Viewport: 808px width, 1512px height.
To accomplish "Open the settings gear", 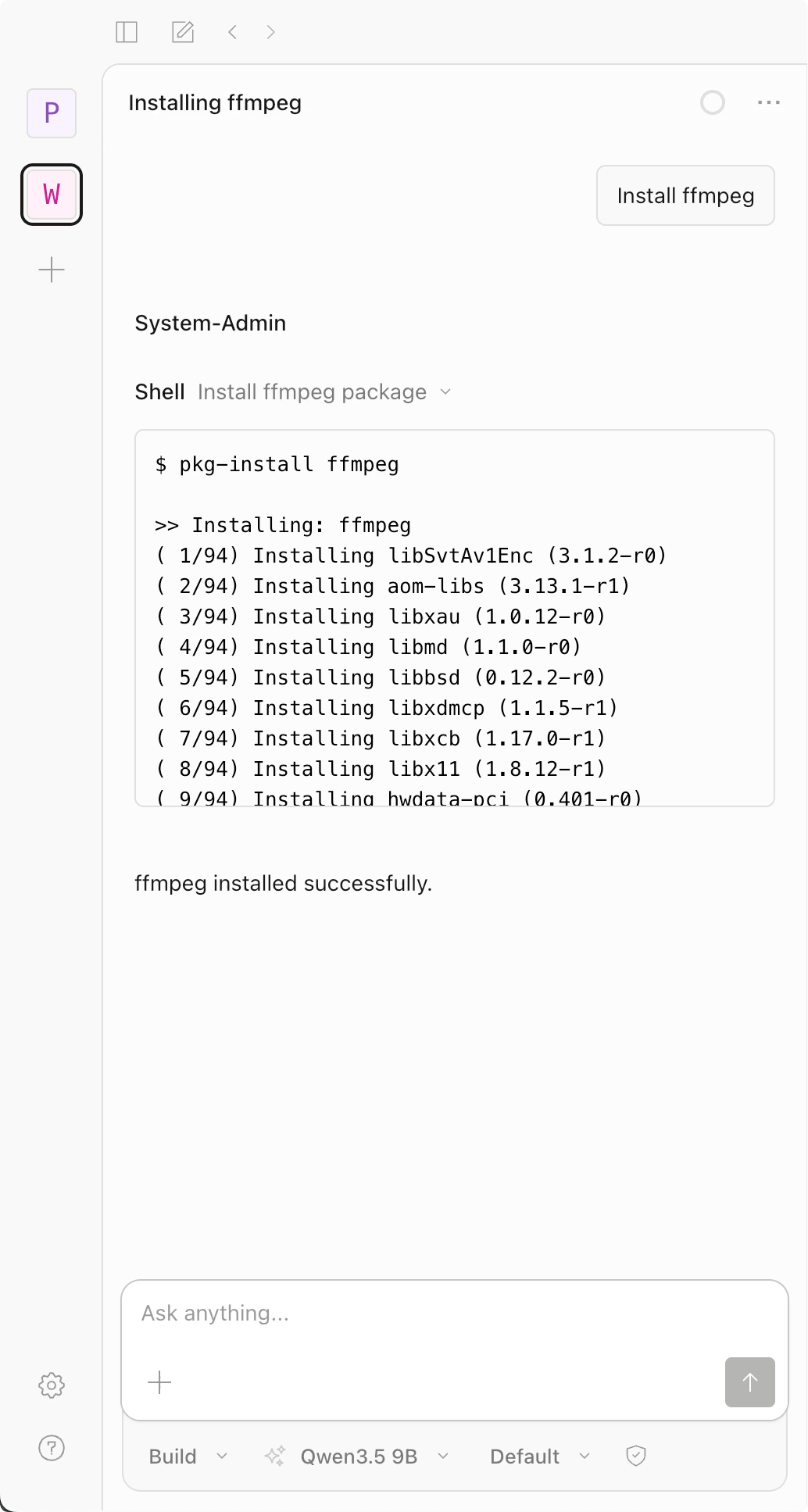I will (51, 1385).
